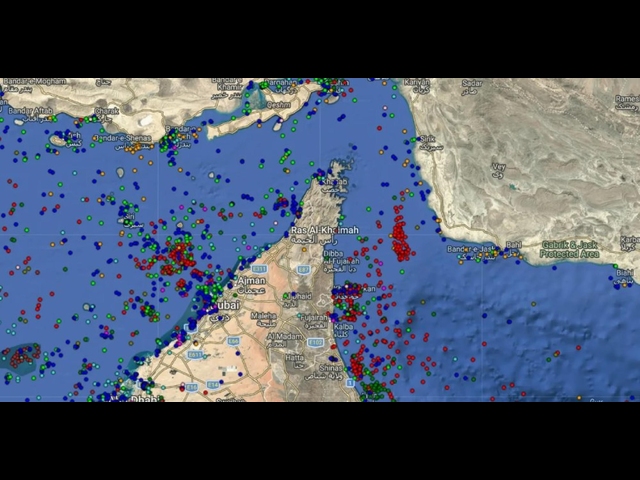Select the Ras Al Khaimah label

(x=323, y=231)
